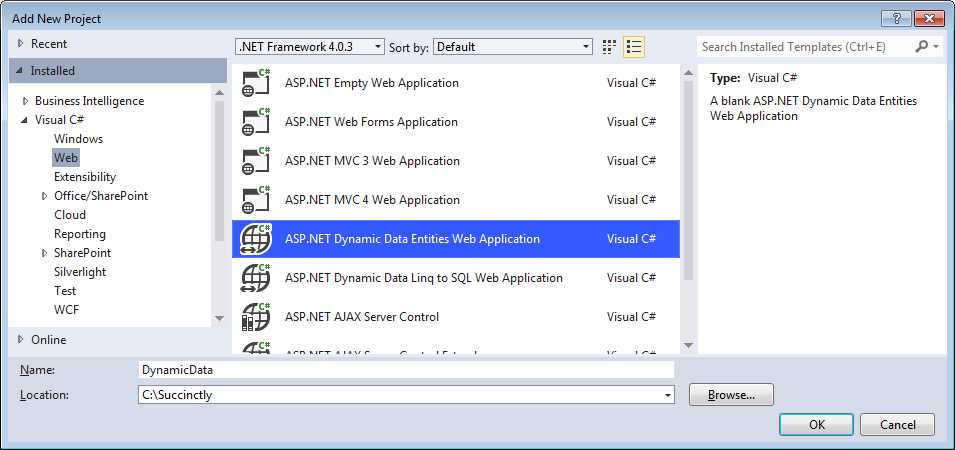Expand the Recent section

coord(21,44)
